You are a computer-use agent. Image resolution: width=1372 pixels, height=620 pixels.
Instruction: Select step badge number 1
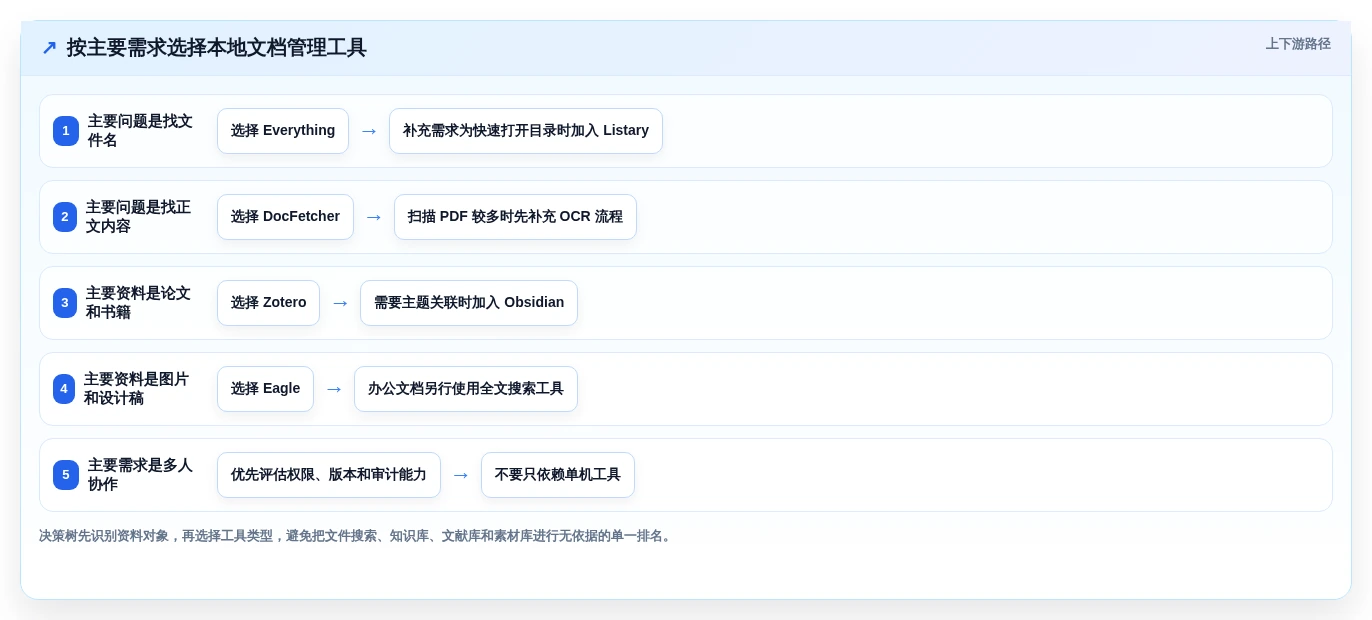[66, 131]
